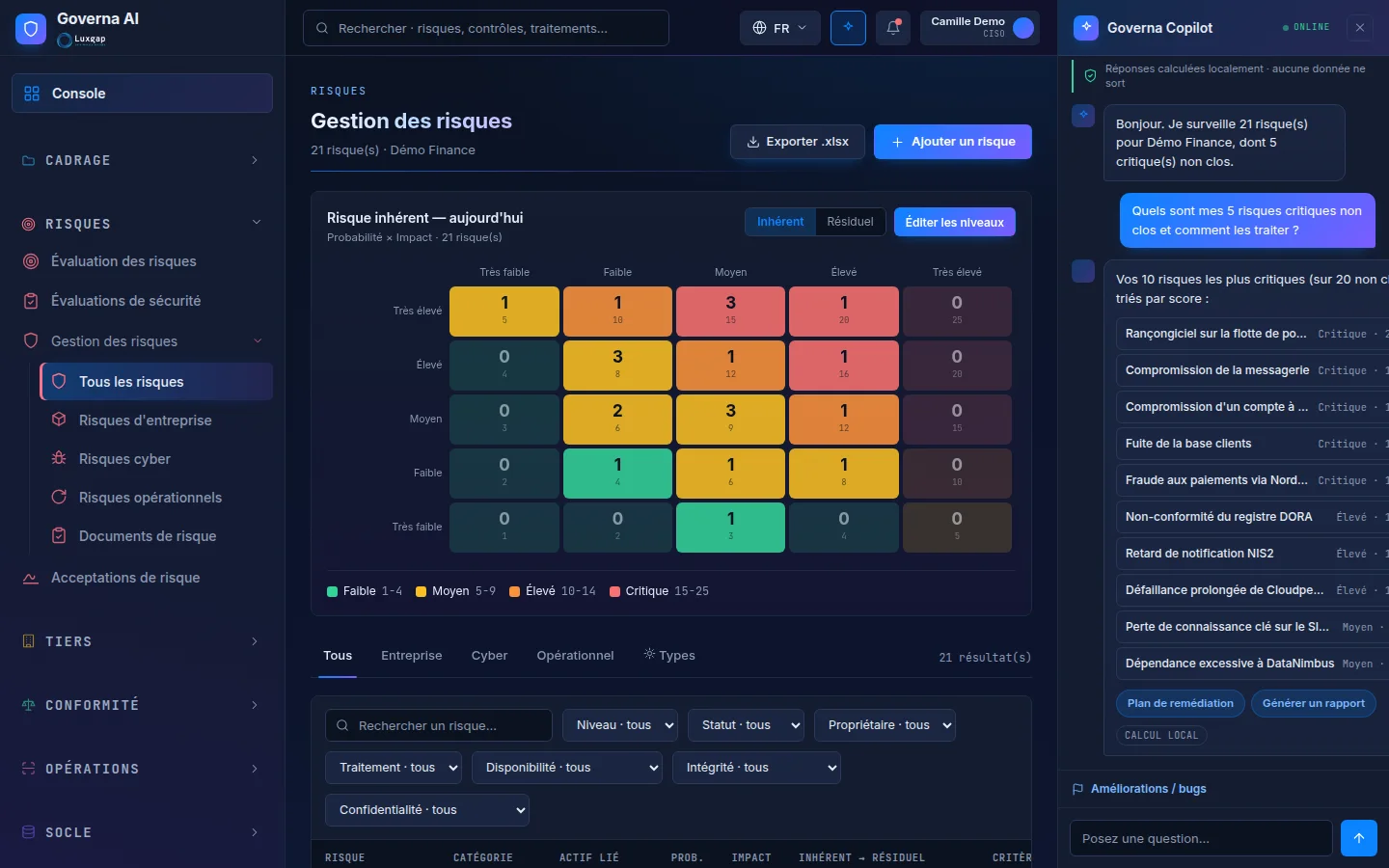Screen dimensions: 1389x868
Task: Click the globe language icon
Action: pyautogui.click(x=759, y=28)
